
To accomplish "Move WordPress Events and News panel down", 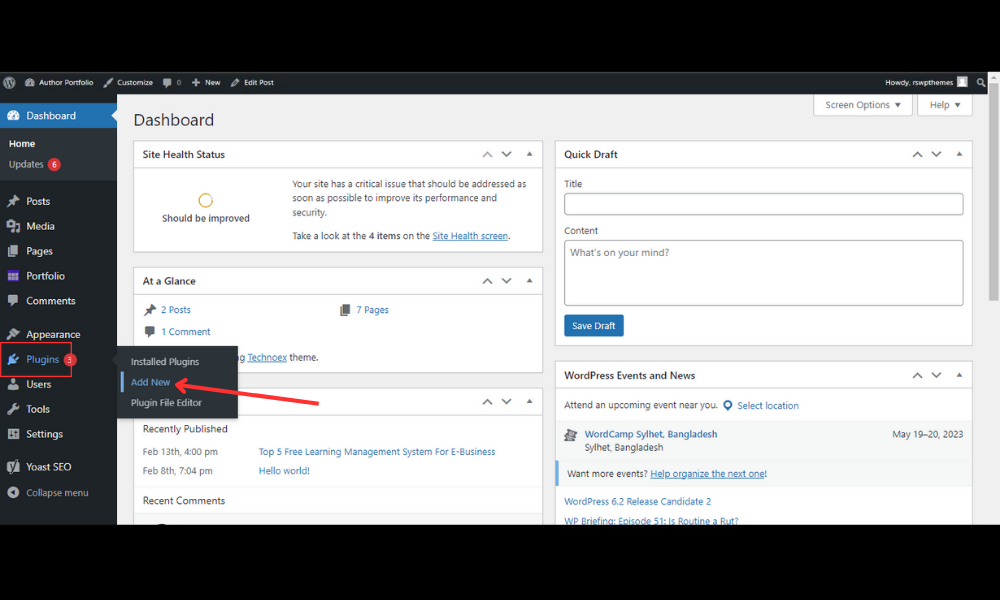I will click(x=936, y=376).
